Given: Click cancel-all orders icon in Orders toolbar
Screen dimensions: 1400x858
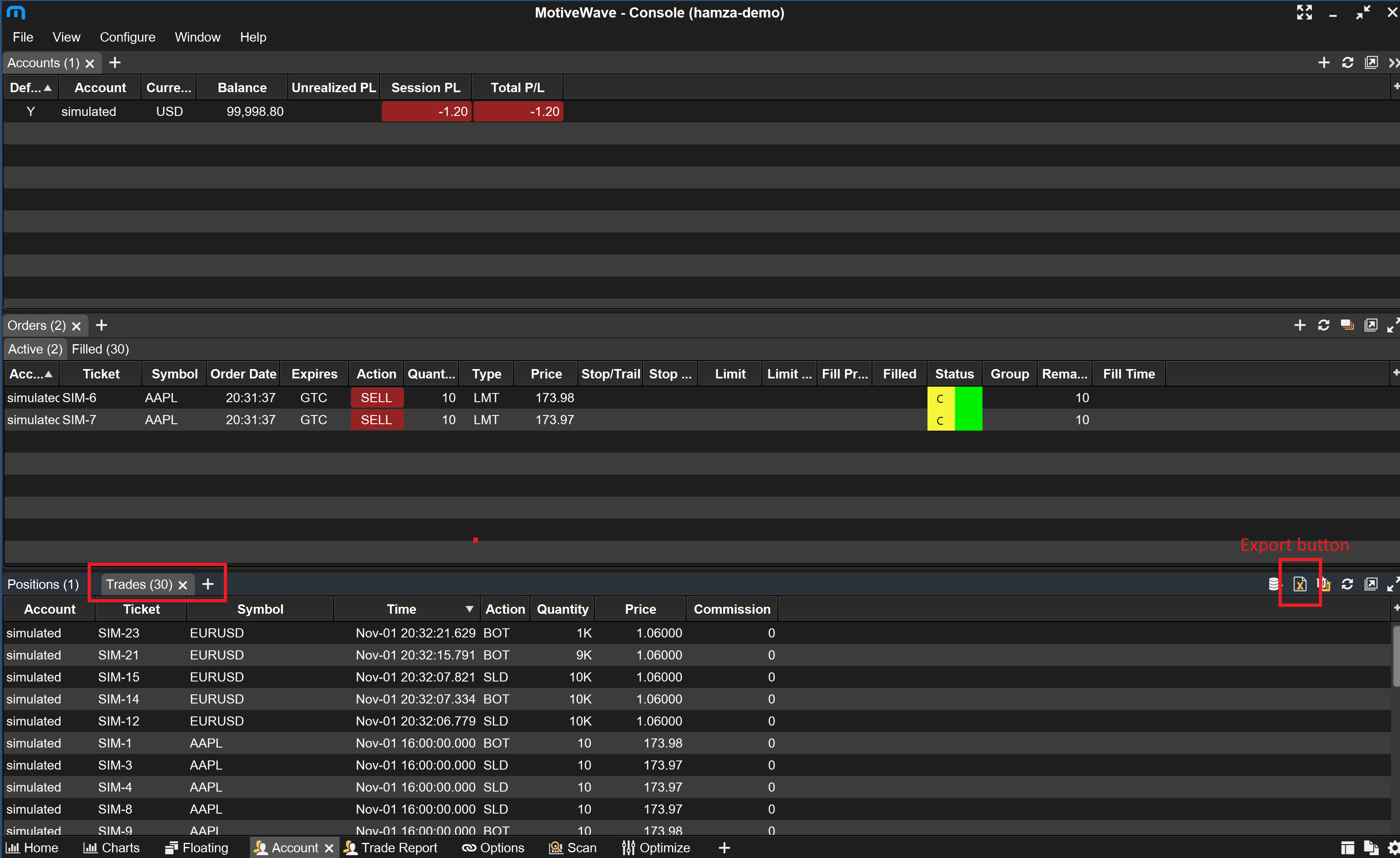Looking at the screenshot, I should click(1347, 325).
